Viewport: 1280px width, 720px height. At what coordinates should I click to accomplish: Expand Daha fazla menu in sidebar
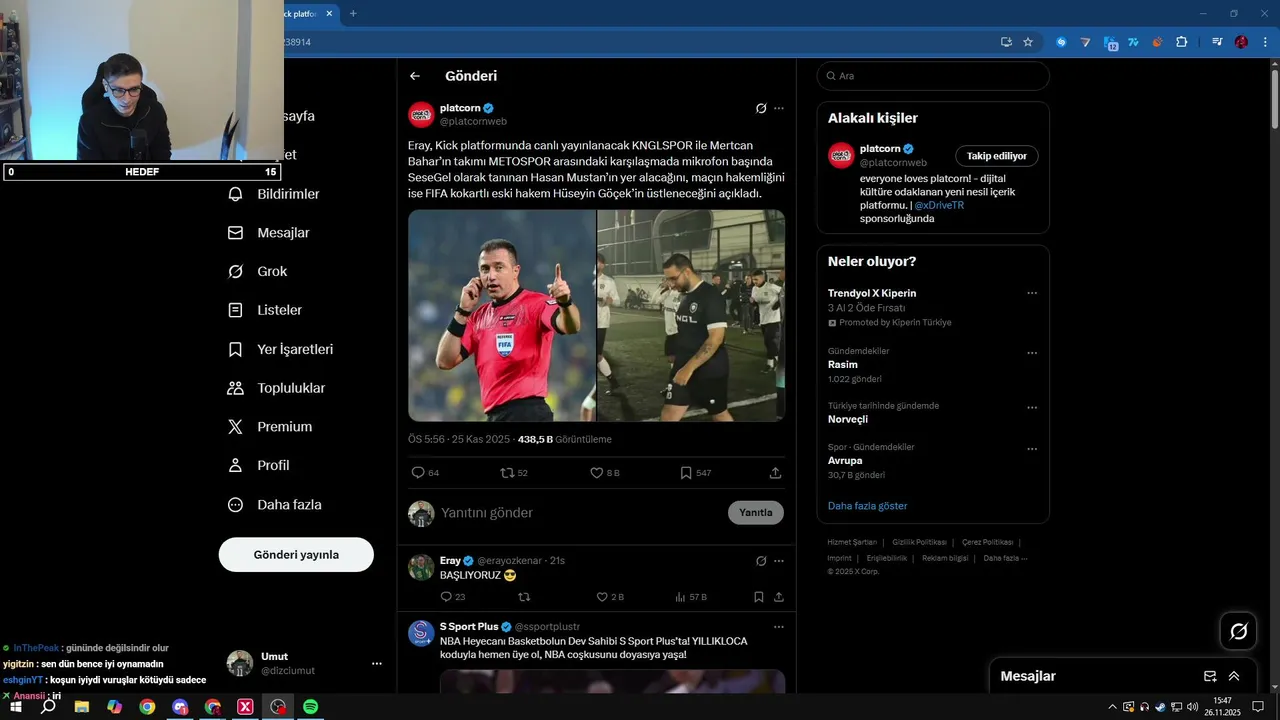click(x=275, y=505)
